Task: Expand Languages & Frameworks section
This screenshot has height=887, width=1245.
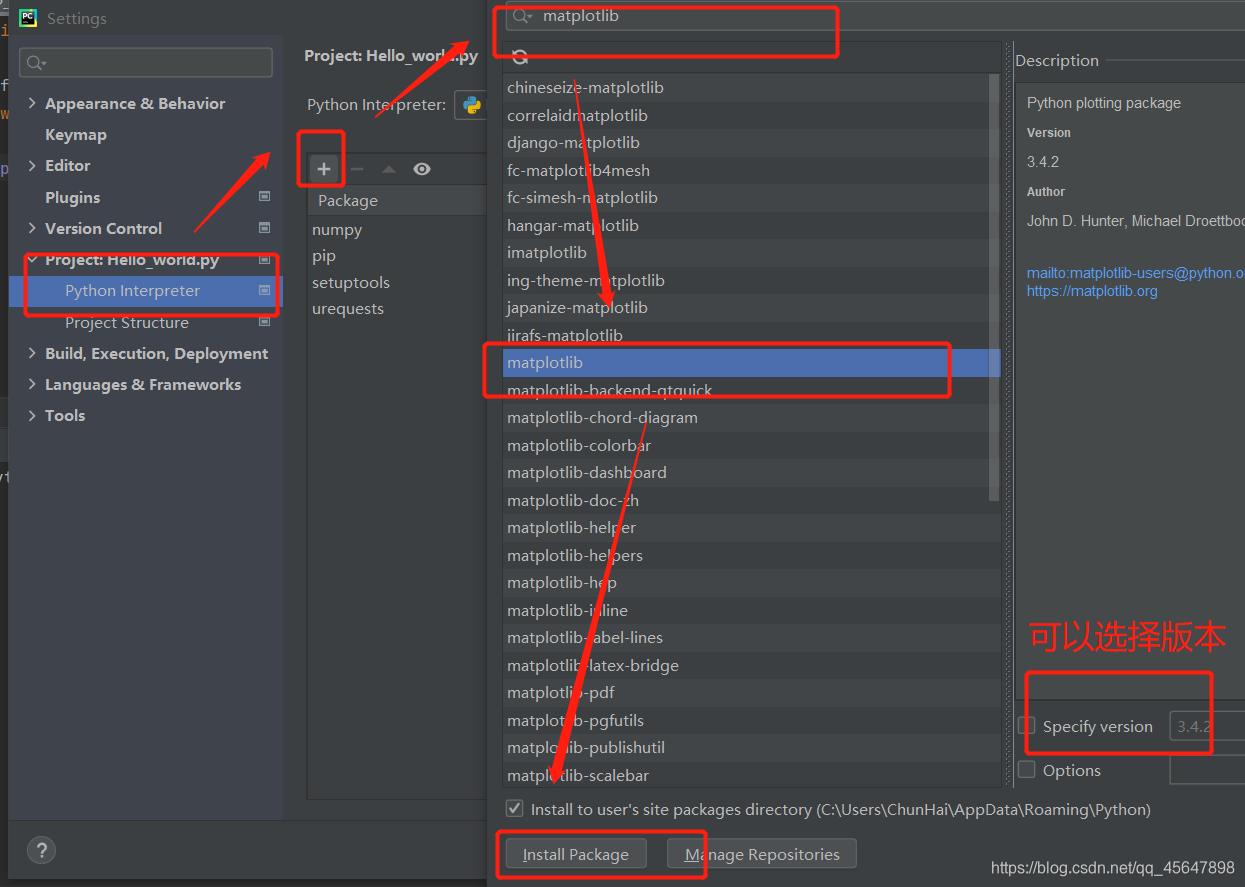Action: coord(32,384)
